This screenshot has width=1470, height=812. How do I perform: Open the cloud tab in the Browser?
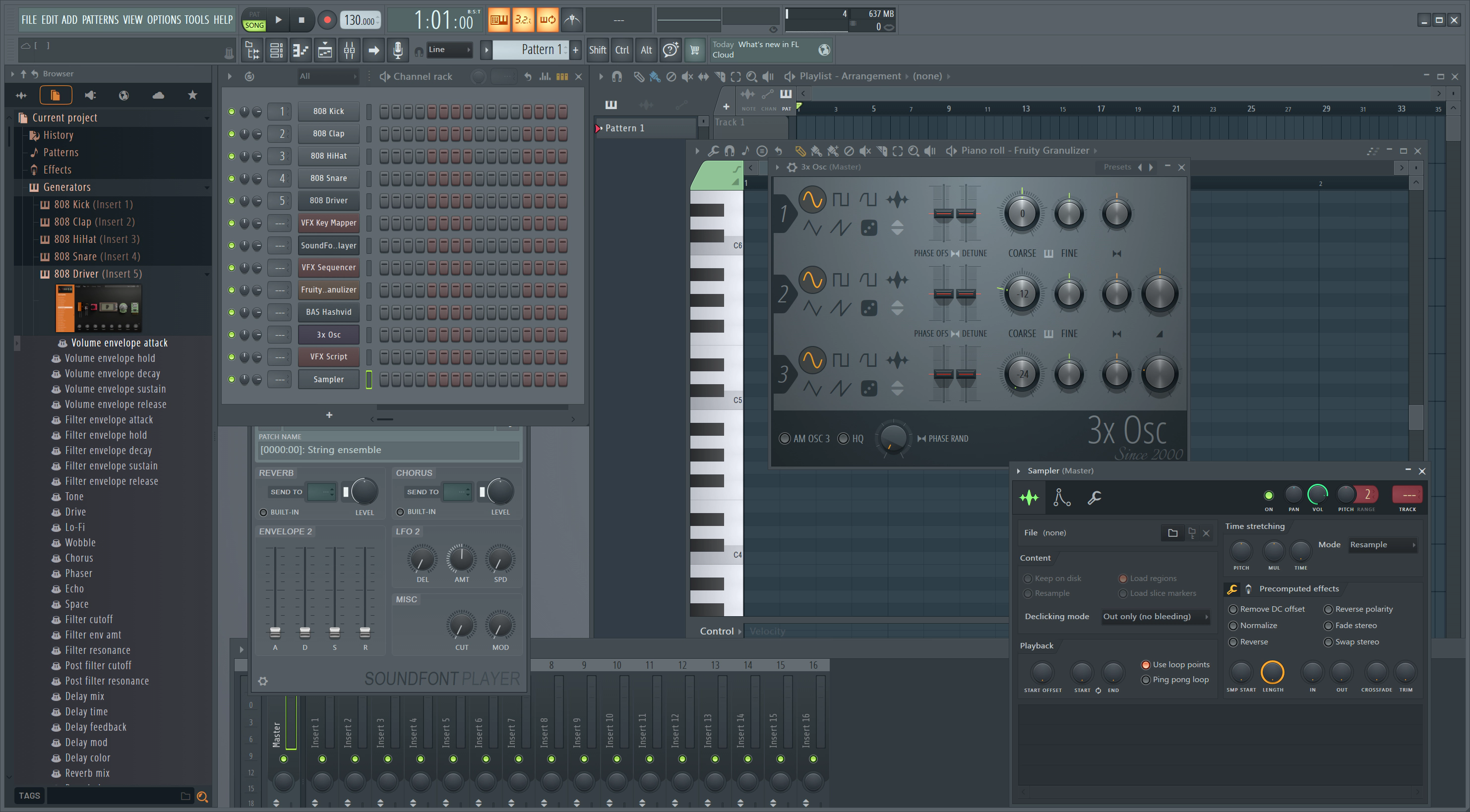tap(158, 95)
